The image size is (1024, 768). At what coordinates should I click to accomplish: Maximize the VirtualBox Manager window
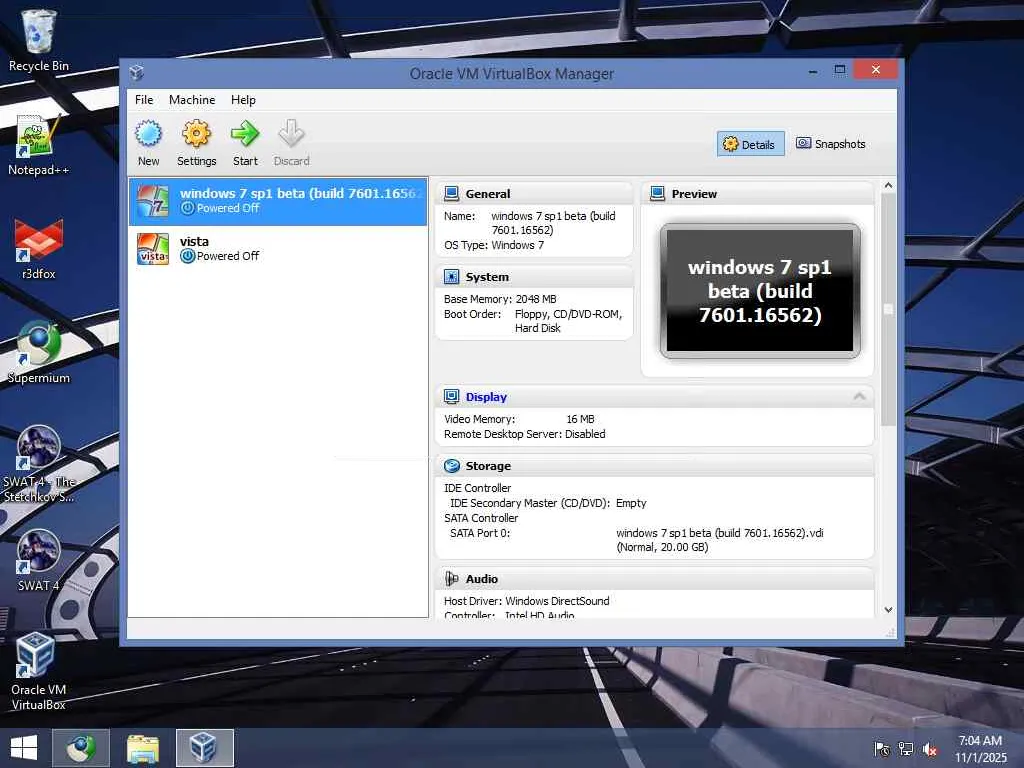pos(840,70)
